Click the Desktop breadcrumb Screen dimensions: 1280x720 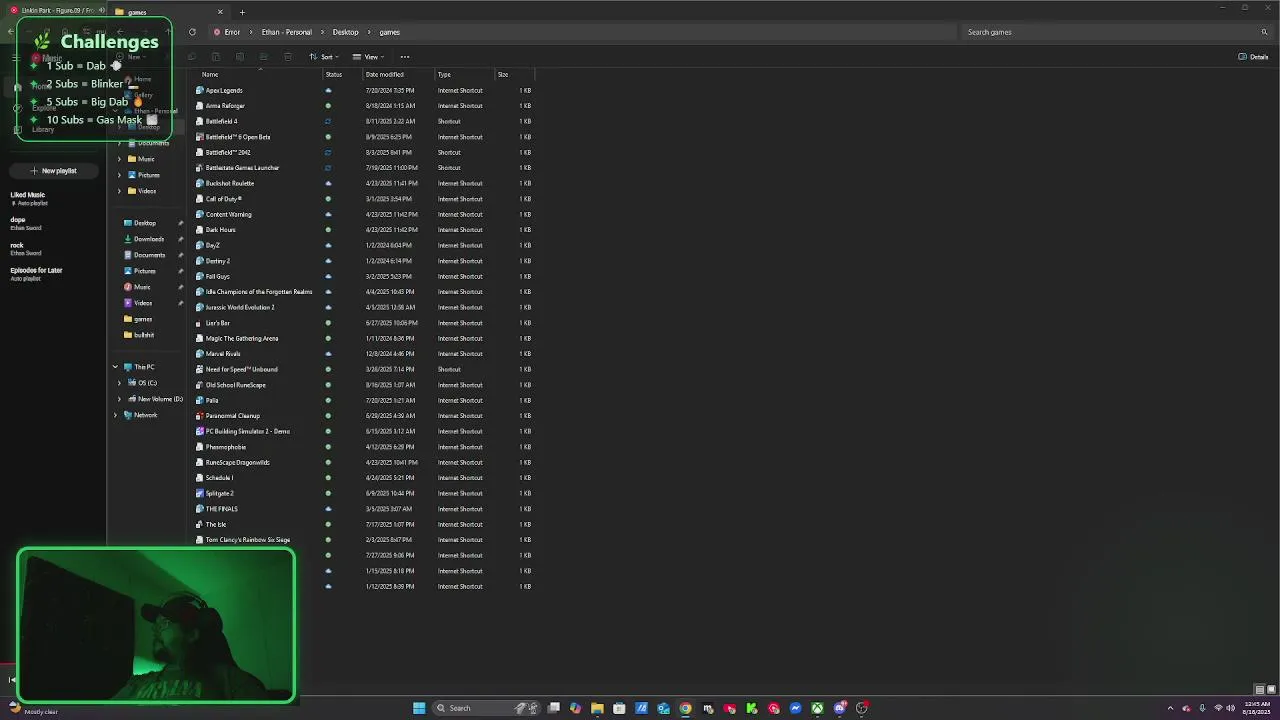click(x=345, y=32)
